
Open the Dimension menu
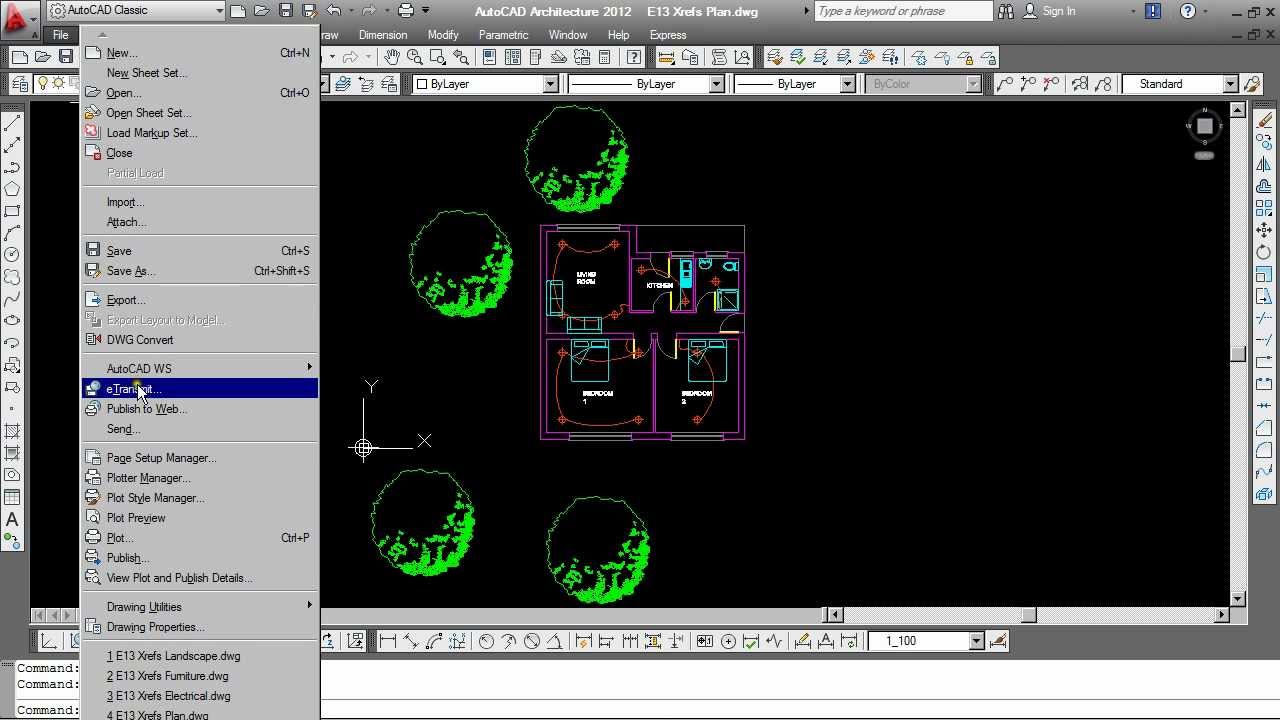pyautogui.click(x=383, y=35)
